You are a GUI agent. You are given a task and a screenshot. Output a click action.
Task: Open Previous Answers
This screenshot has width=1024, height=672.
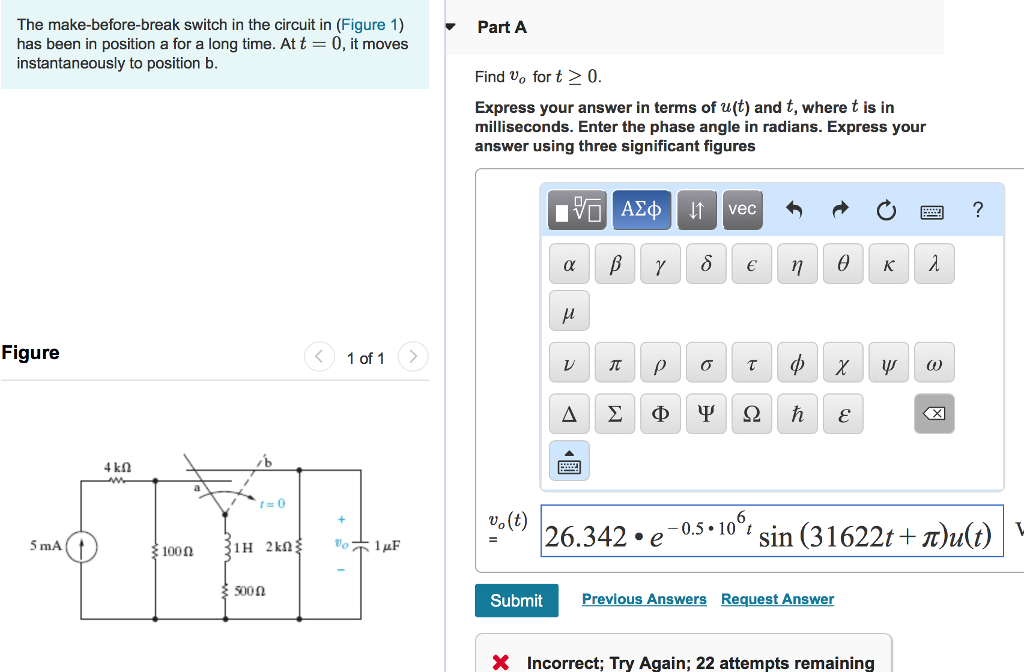(x=644, y=599)
